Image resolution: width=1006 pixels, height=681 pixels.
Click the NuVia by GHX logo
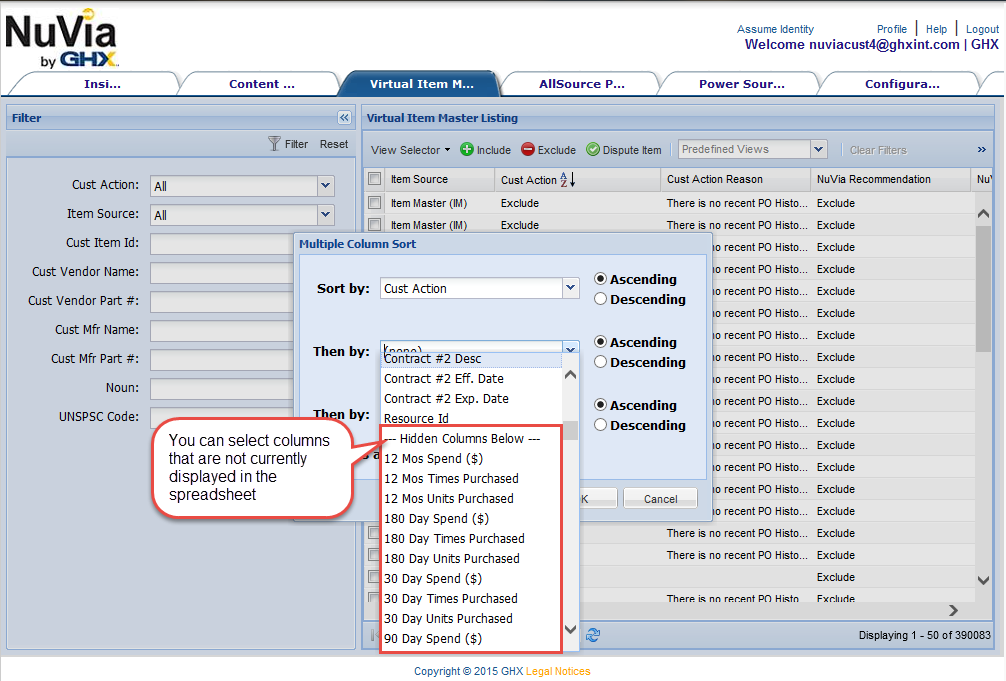coord(62,39)
